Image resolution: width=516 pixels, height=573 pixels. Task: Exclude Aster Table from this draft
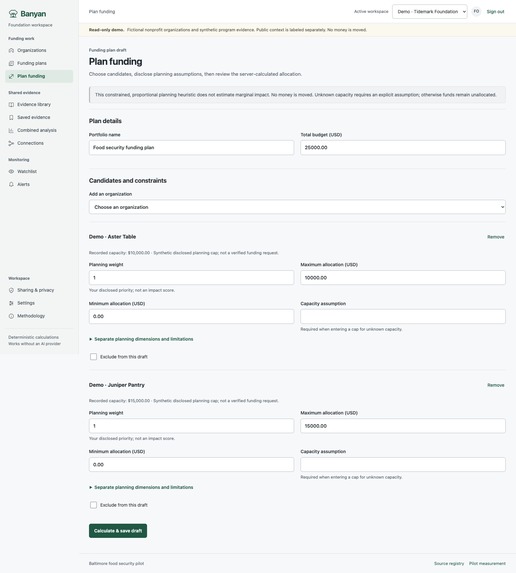pos(94,357)
